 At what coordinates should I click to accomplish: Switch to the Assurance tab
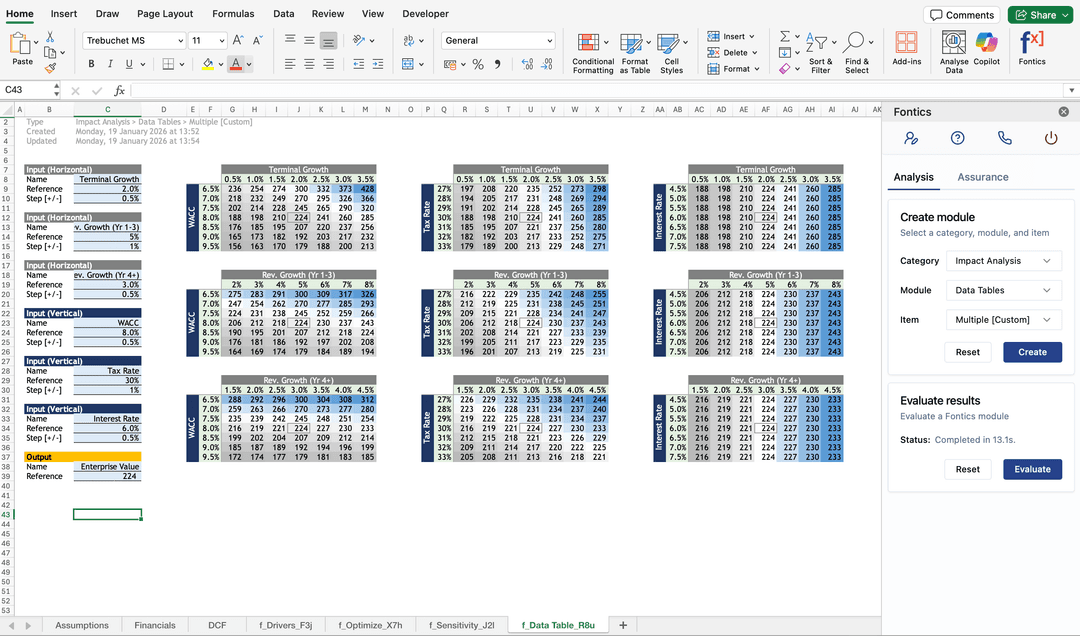coord(982,177)
